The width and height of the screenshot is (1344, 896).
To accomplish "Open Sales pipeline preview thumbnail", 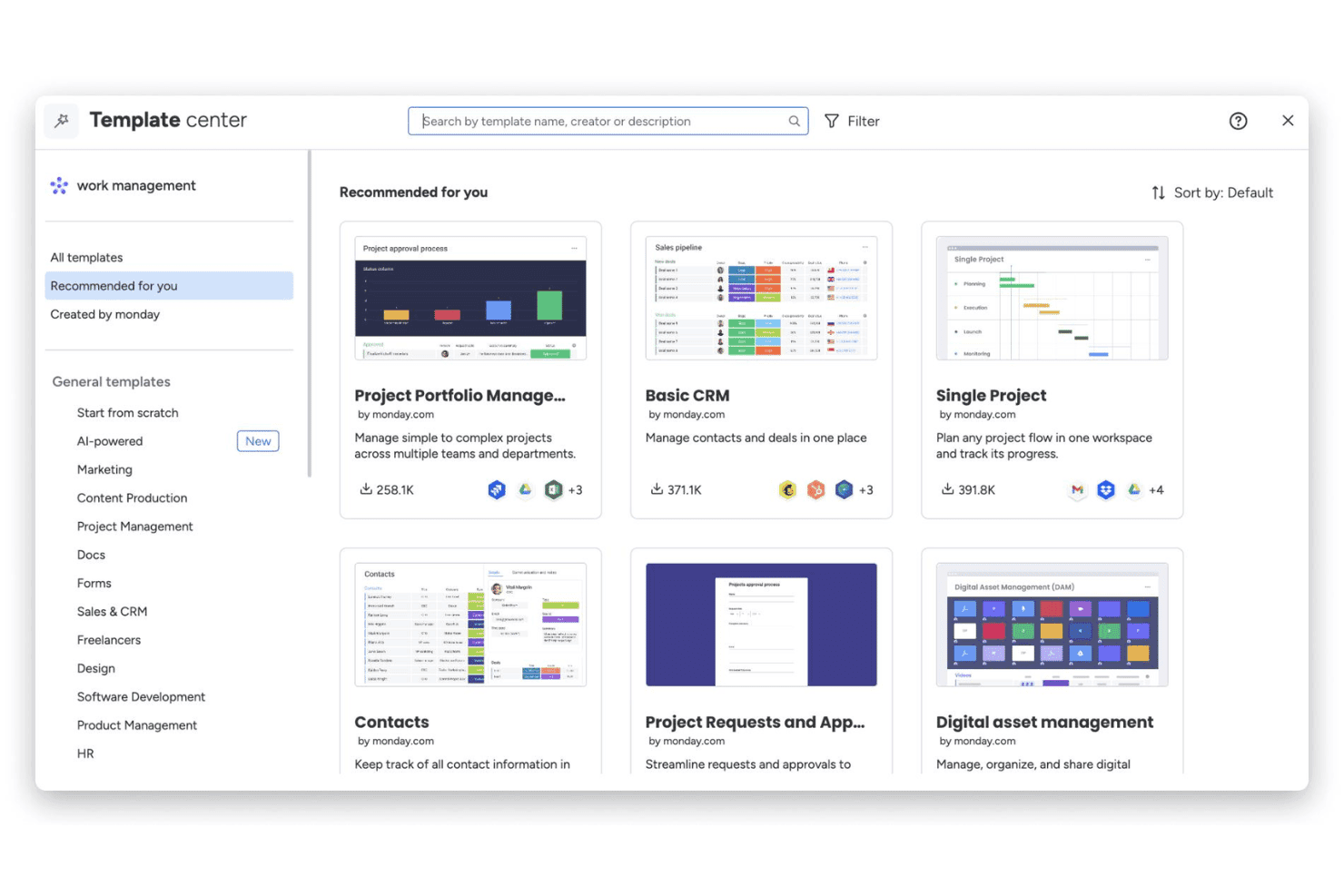I will [761, 299].
